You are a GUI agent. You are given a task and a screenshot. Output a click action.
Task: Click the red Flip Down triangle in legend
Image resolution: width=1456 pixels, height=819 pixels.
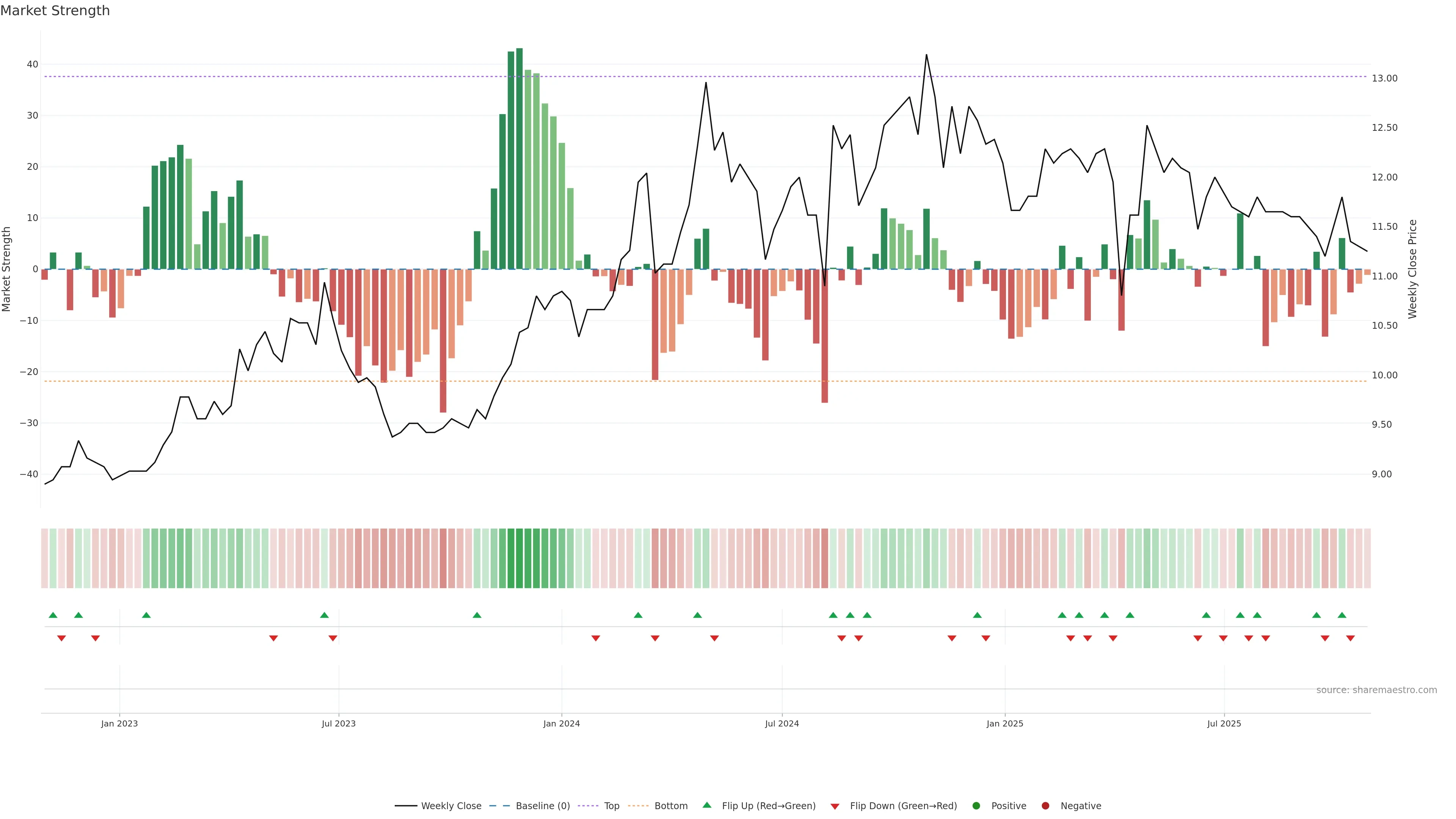coord(834,806)
